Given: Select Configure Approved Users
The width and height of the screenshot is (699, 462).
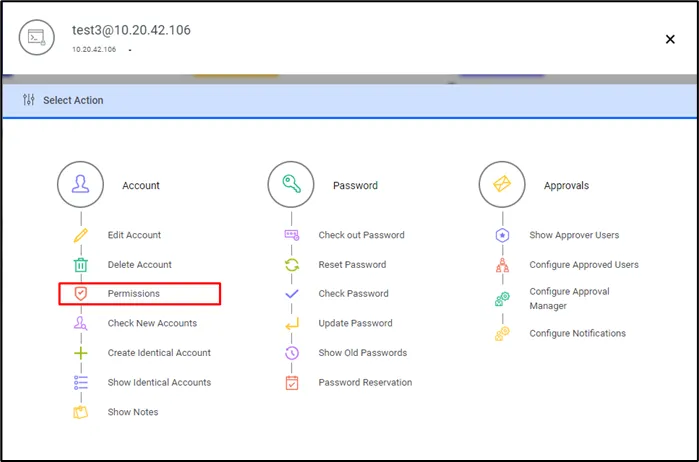Looking at the screenshot, I should pos(584,264).
